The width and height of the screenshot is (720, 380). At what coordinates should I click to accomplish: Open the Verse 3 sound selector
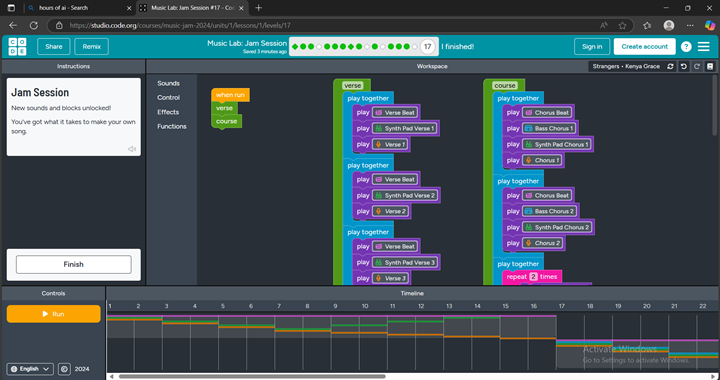coord(390,279)
